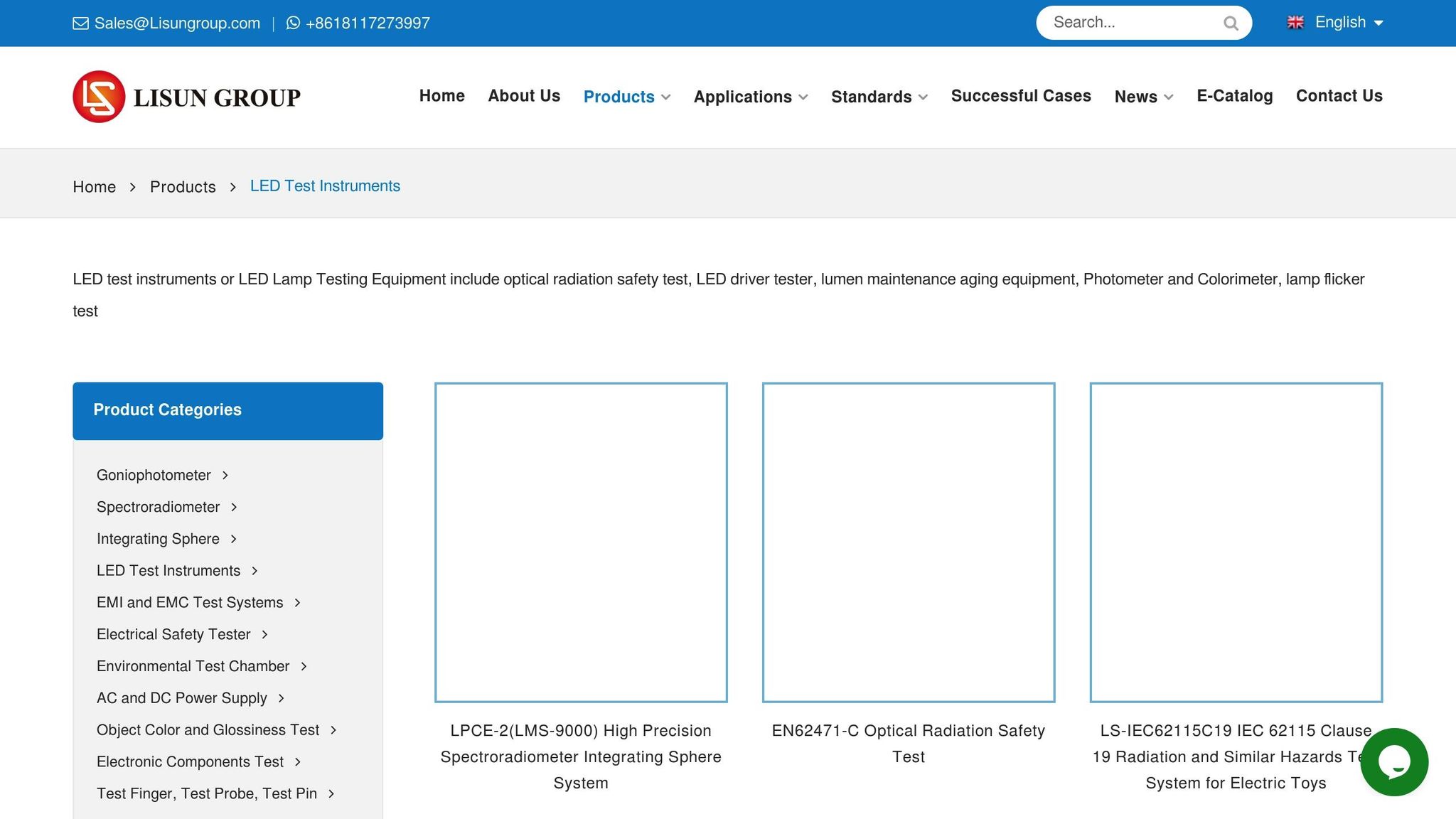The image size is (1456, 819).
Task: Open EN62471-C Optical Radiation Safety Test link
Action: click(x=908, y=743)
